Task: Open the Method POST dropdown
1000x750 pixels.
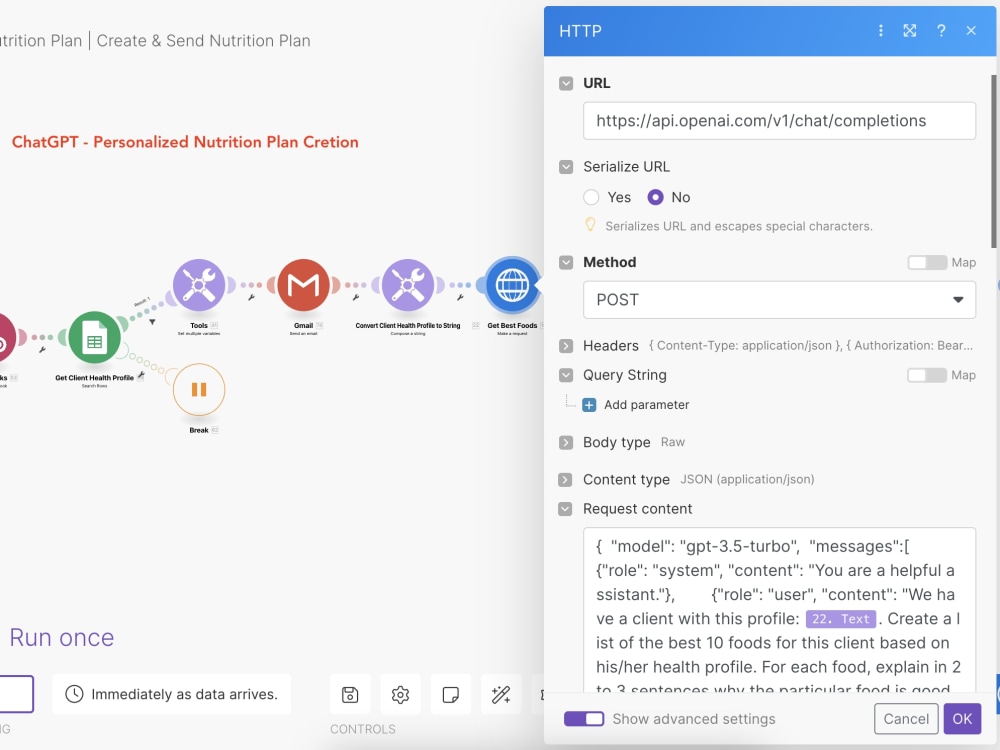Action: point(779,300)
